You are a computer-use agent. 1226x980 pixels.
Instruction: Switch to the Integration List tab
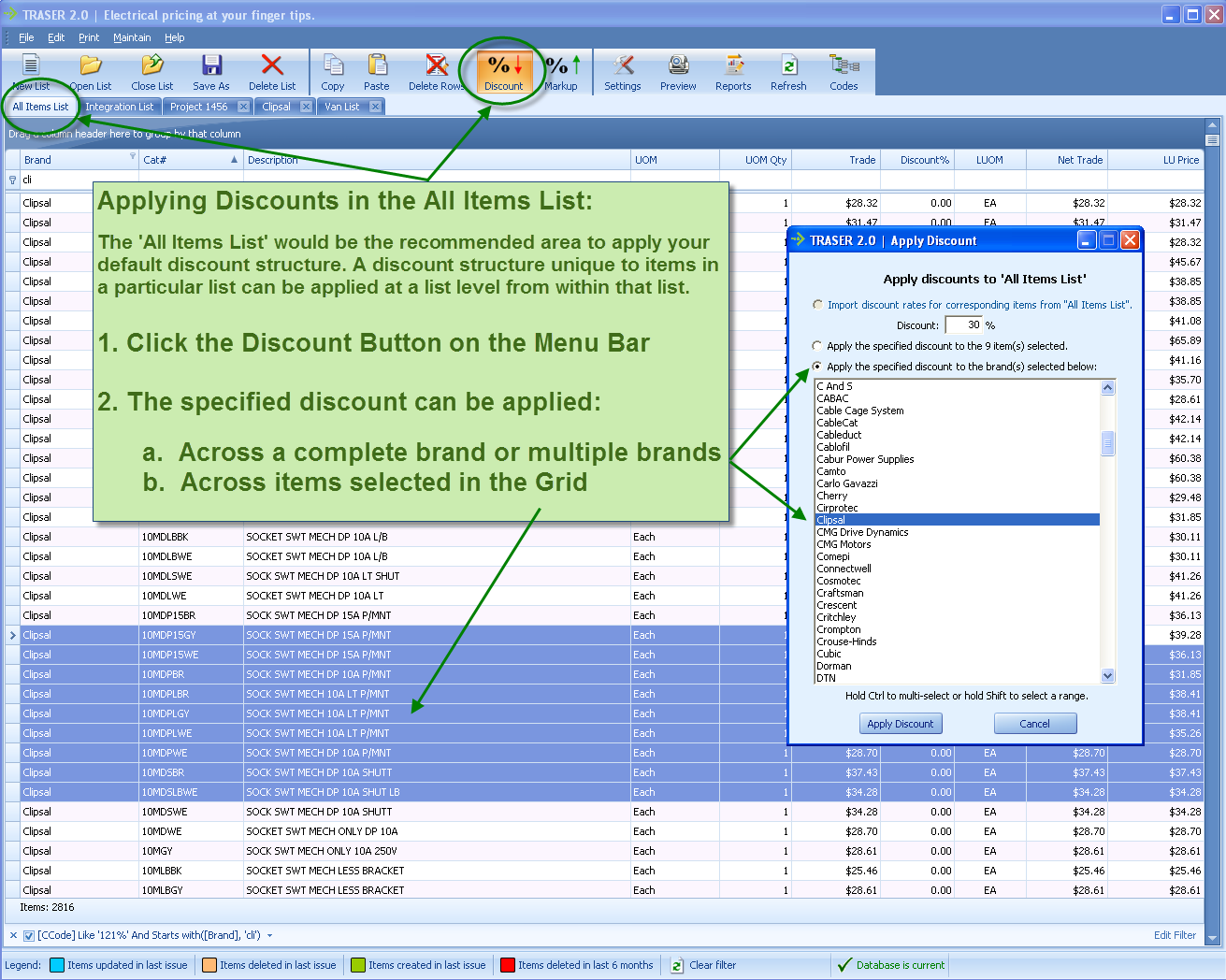tap(119, 107)
